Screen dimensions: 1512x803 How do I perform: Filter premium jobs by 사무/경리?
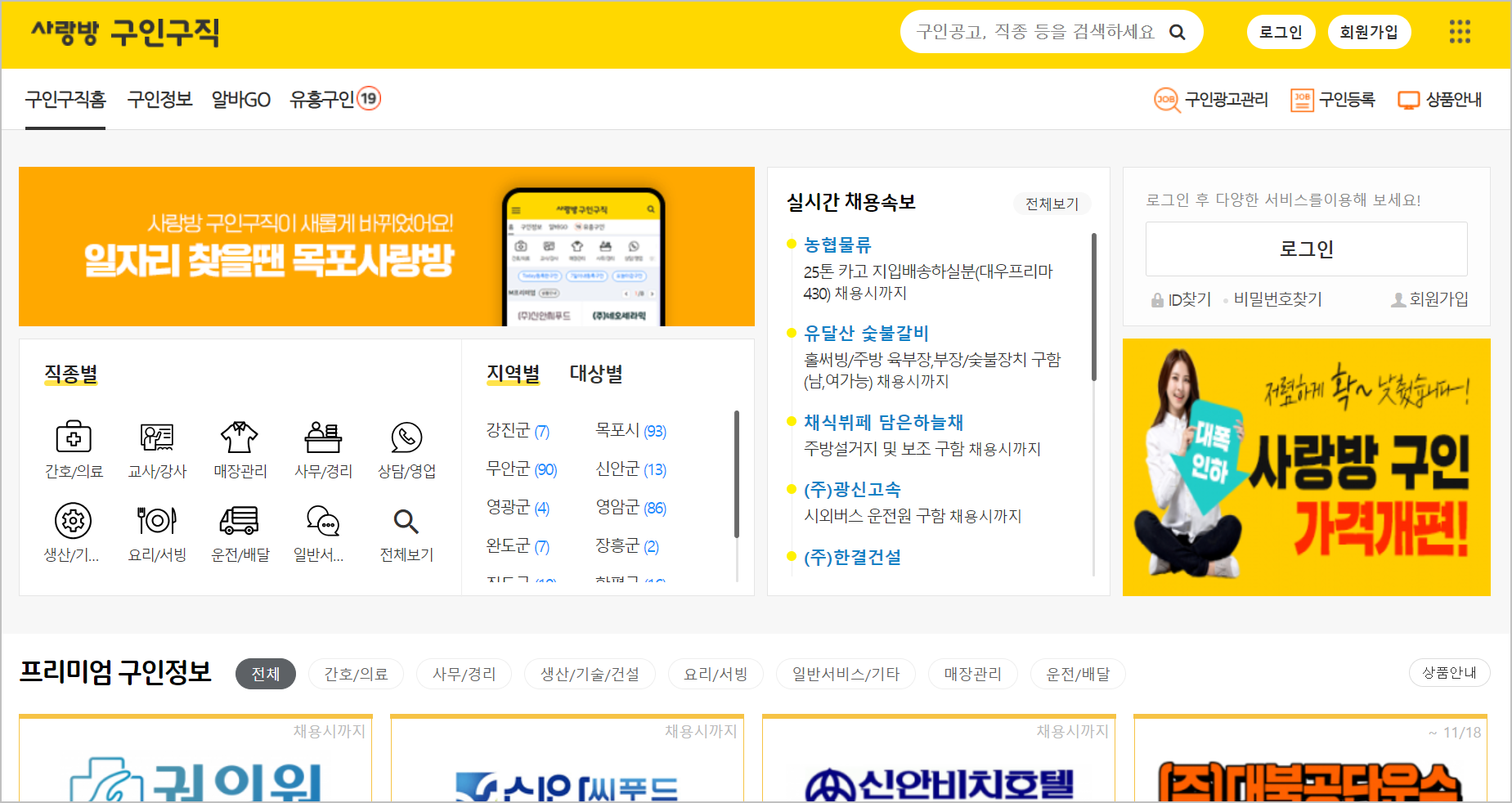coord(464,674)
